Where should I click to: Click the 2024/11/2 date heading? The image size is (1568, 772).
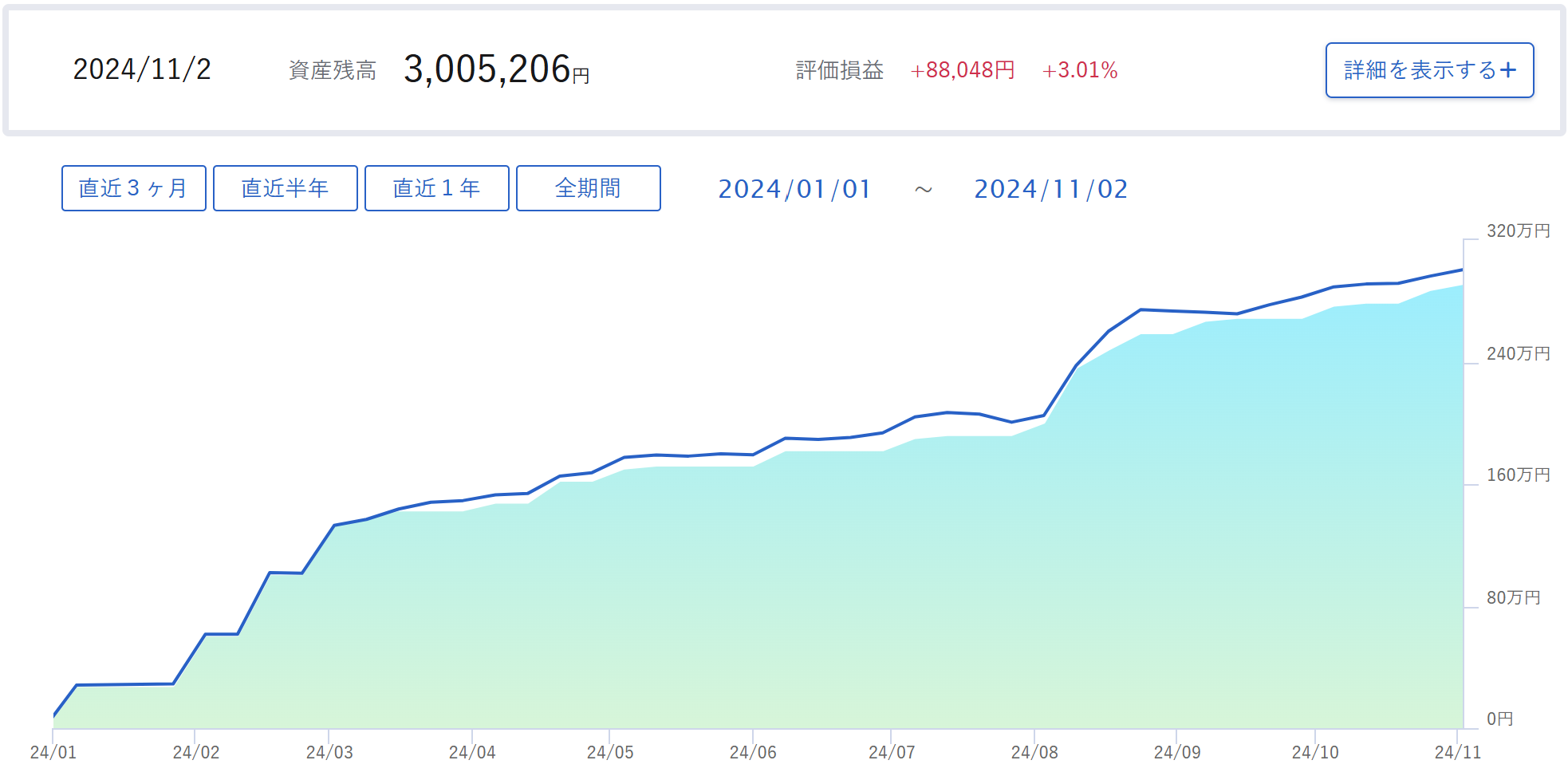[x=142, y=69]
